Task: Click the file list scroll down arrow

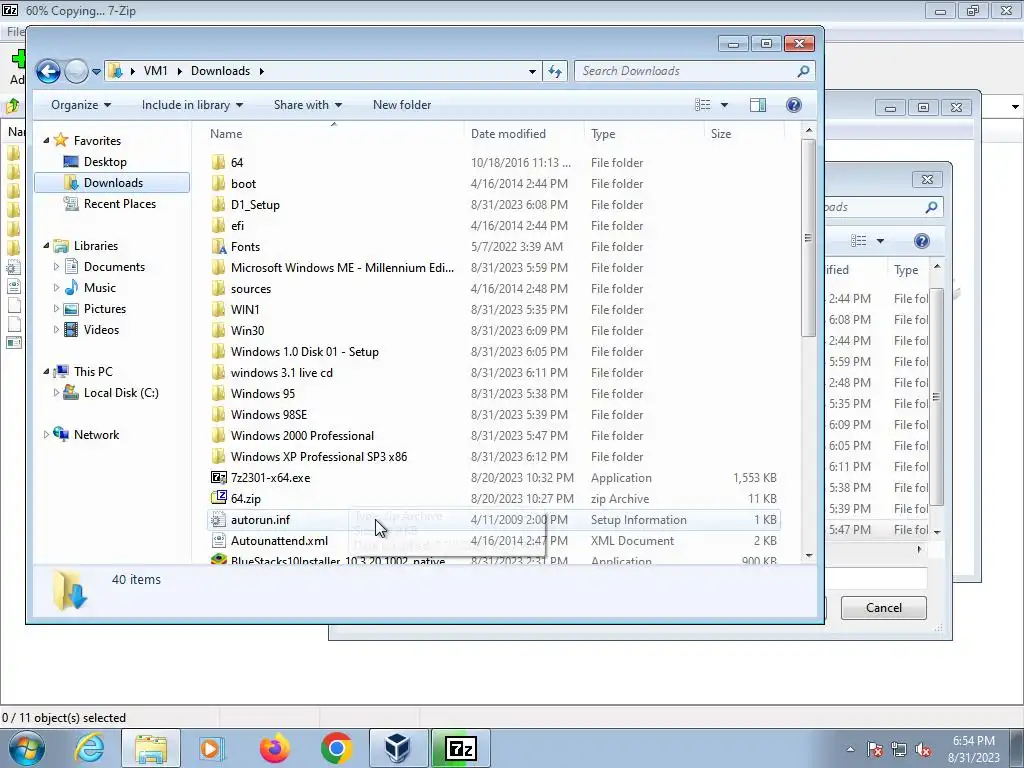Action: 808,556
